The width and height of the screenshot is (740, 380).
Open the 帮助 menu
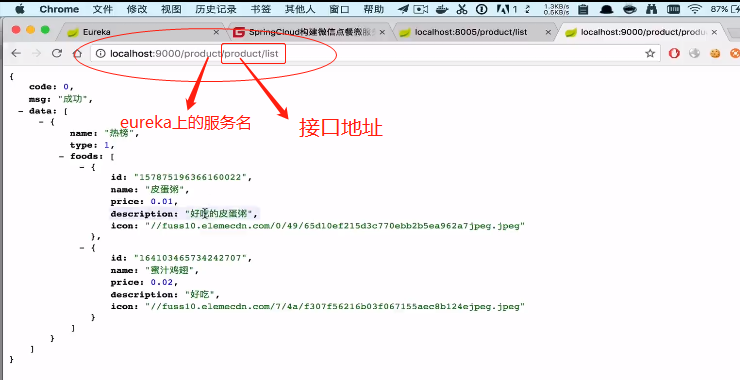click(373, 8)
